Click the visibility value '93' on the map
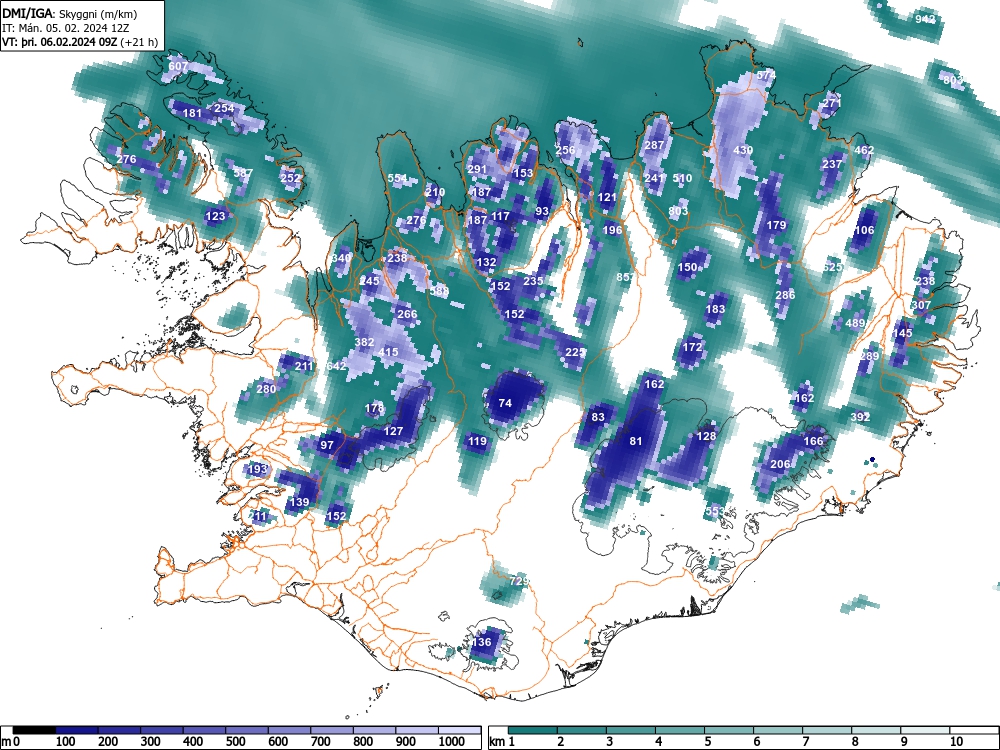The width and height of the screenshot is (1000, 750). pos(542,211)
